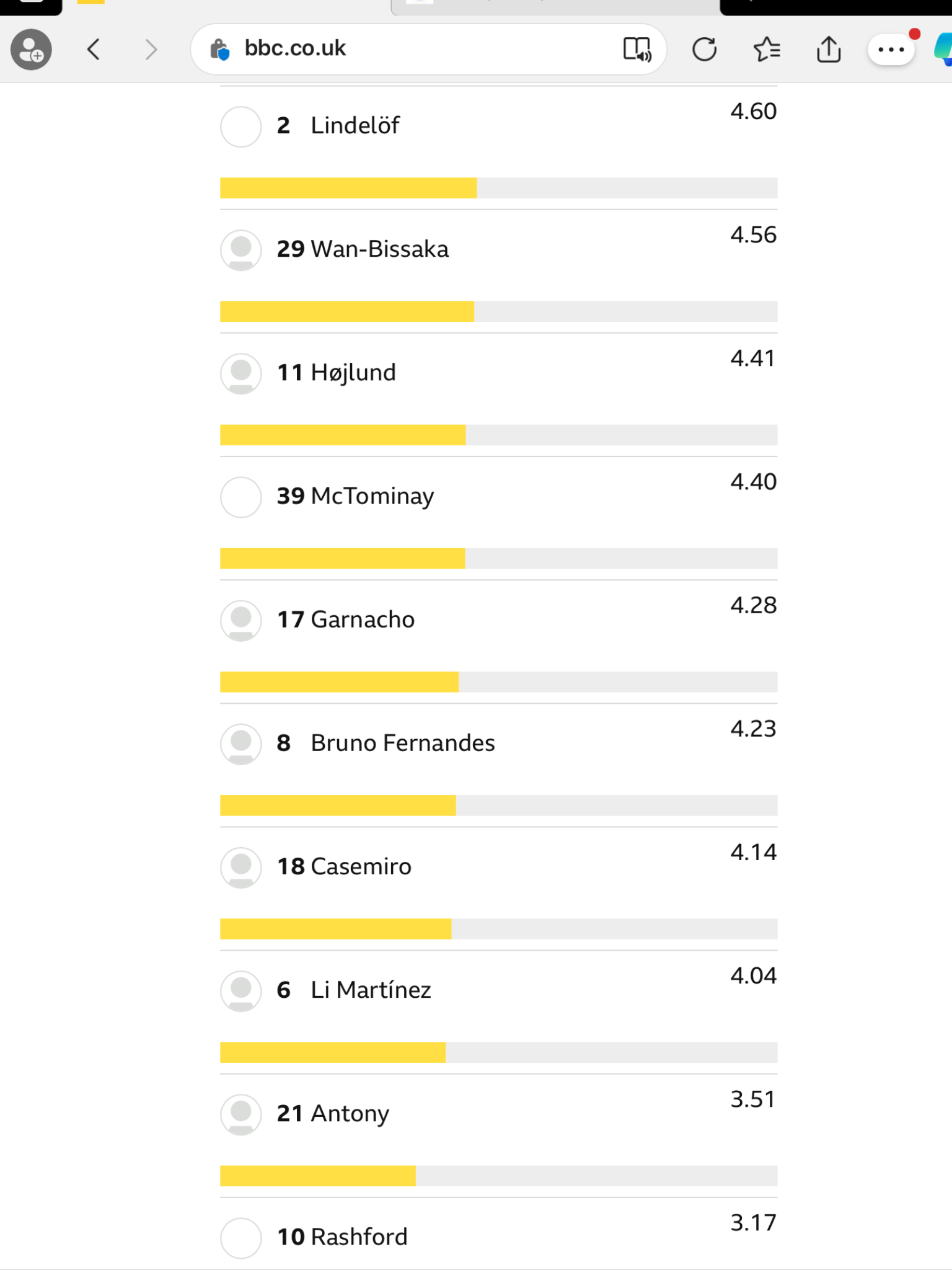Tap the share icon

pyautogui.click(x=829, y=49)
